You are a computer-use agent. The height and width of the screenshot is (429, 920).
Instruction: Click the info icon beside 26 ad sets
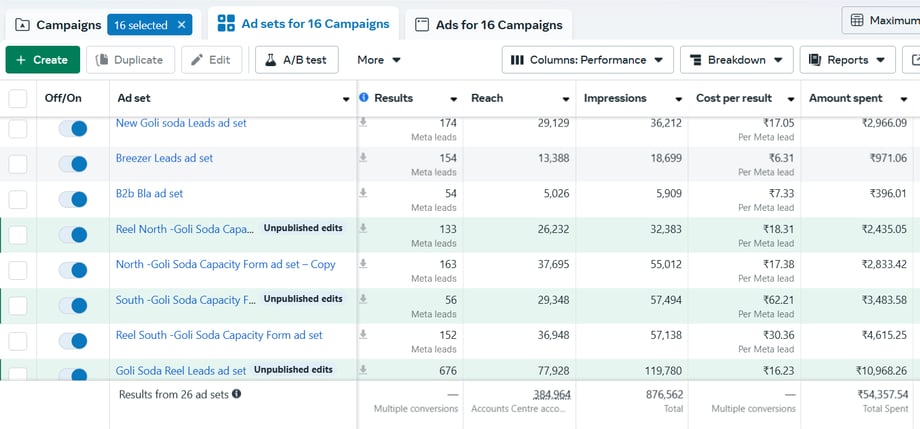[236, 394]
